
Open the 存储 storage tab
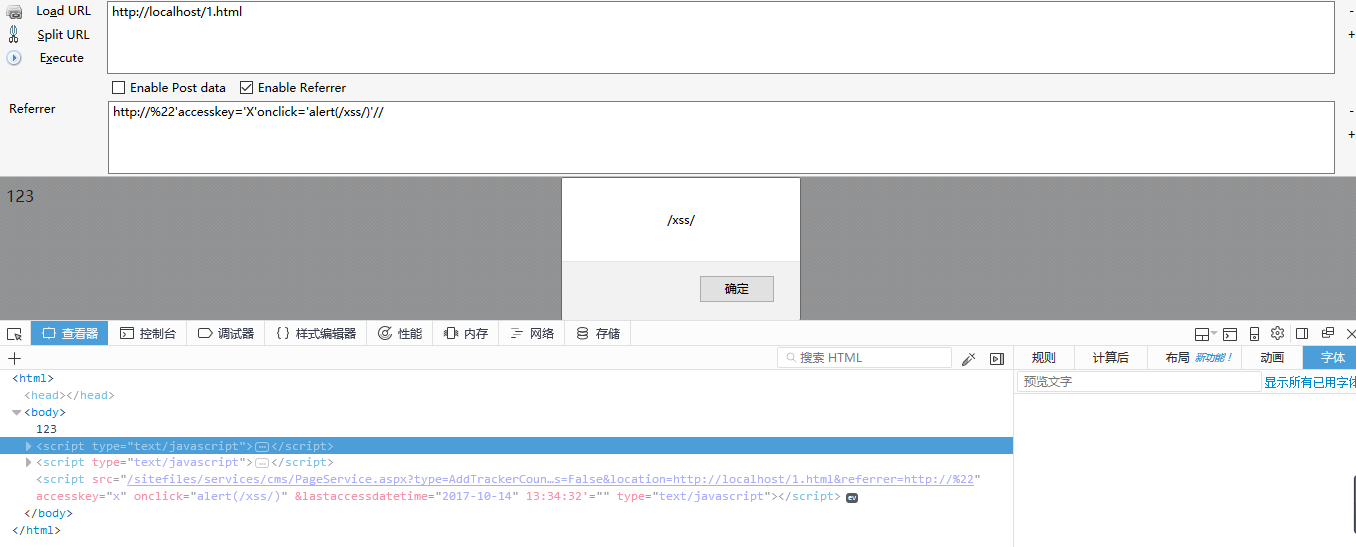point(598,333)
